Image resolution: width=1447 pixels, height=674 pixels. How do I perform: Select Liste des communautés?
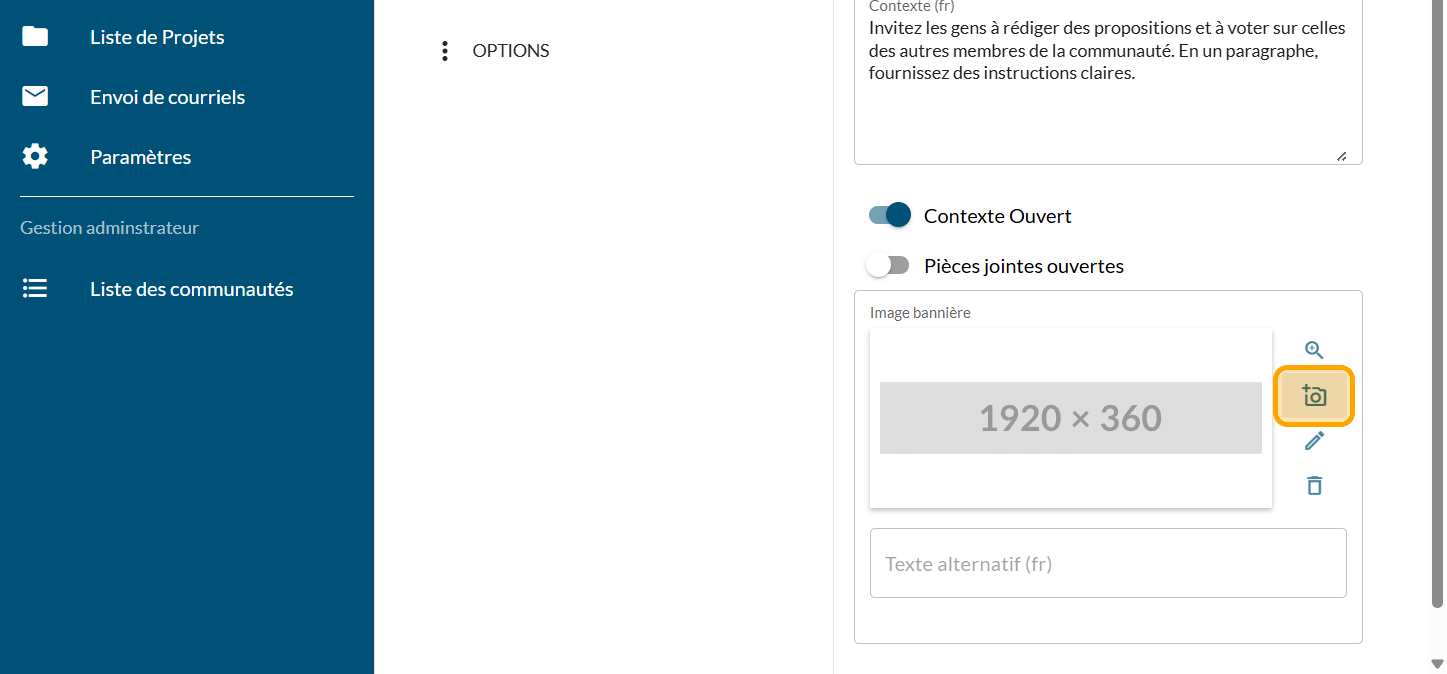click(191, 289)
